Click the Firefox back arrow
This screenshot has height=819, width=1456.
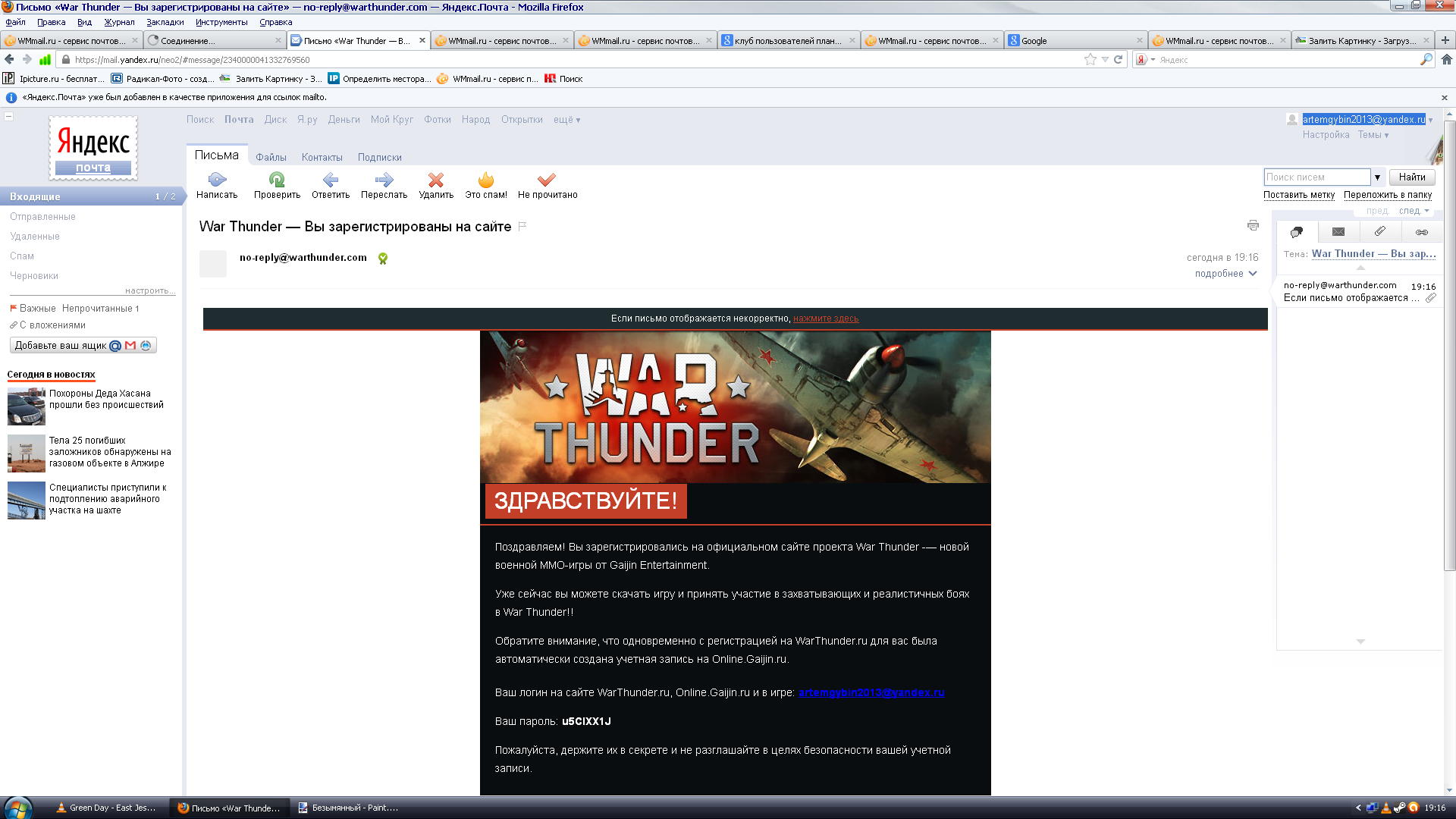[9, 59]
